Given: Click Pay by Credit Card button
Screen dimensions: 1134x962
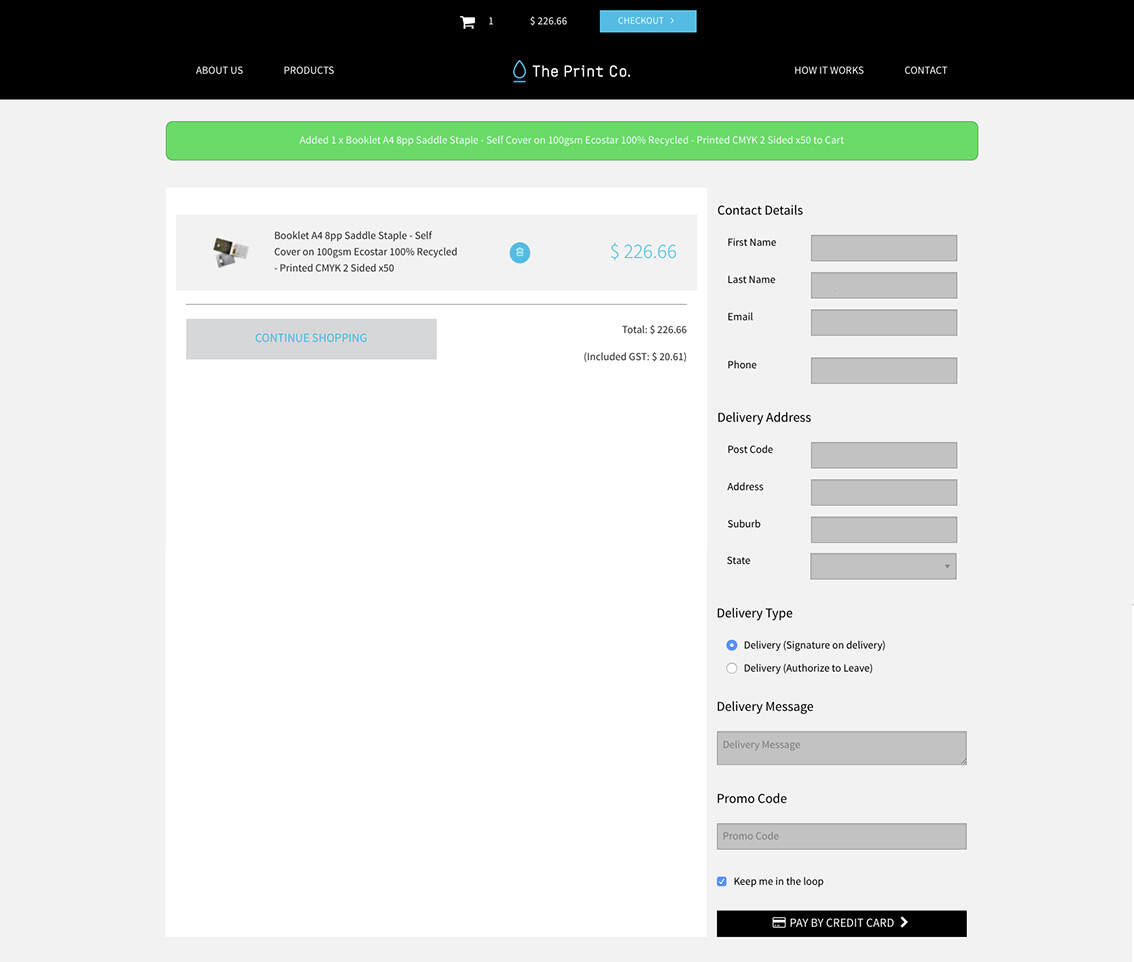Looking at the screenshot, I should (841, 923).
